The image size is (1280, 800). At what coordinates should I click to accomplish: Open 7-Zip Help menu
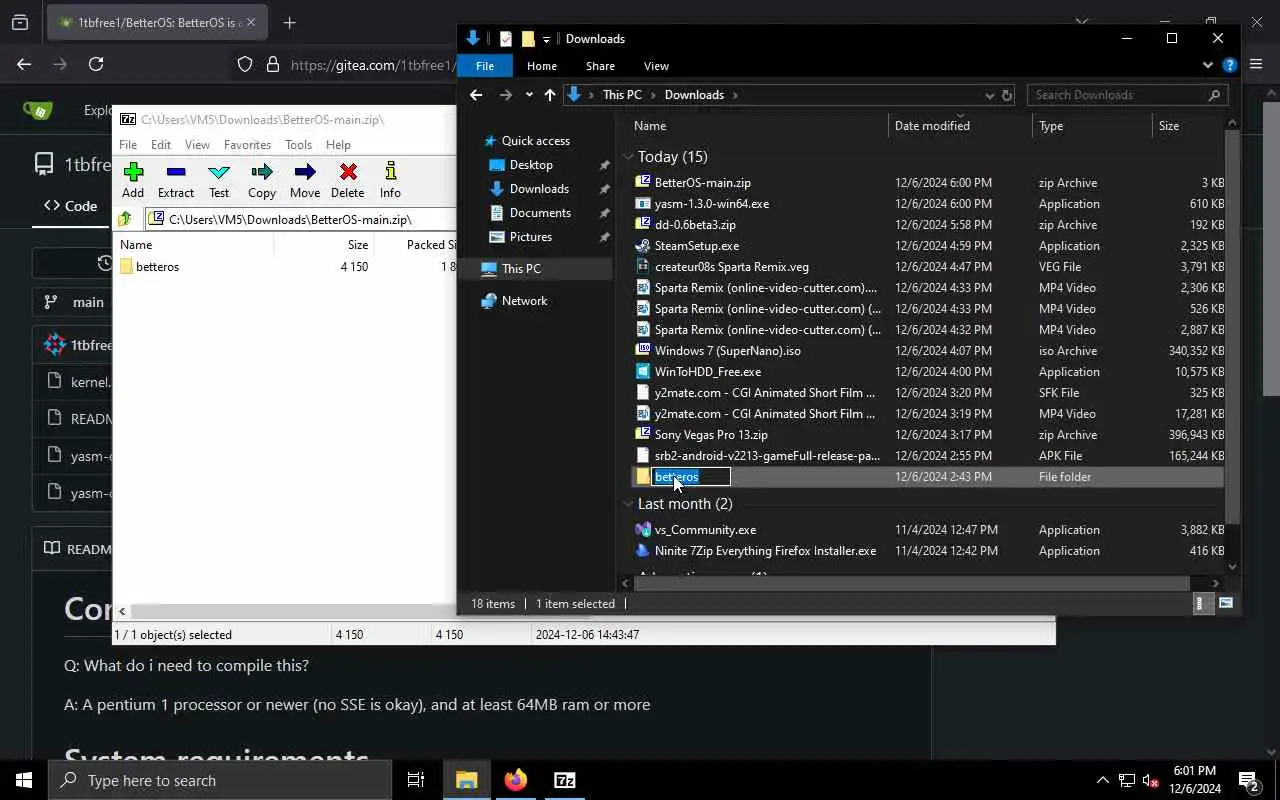pyautogui.click(x=338, y=145)
